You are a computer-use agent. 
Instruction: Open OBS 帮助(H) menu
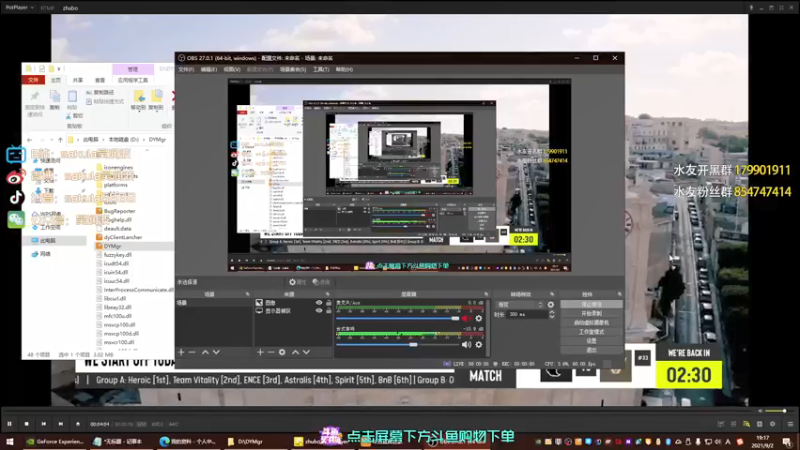tap(344, 69)
